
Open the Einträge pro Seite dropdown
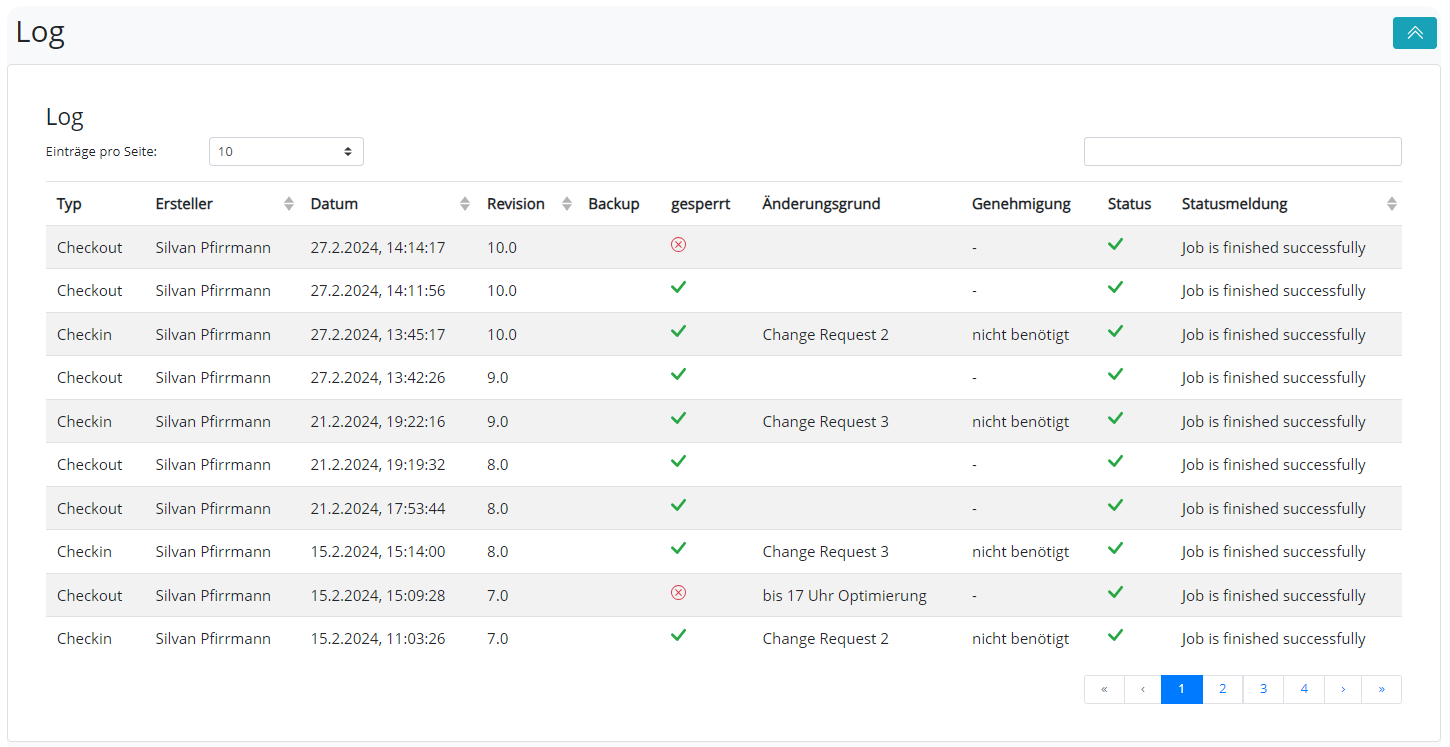286,152
